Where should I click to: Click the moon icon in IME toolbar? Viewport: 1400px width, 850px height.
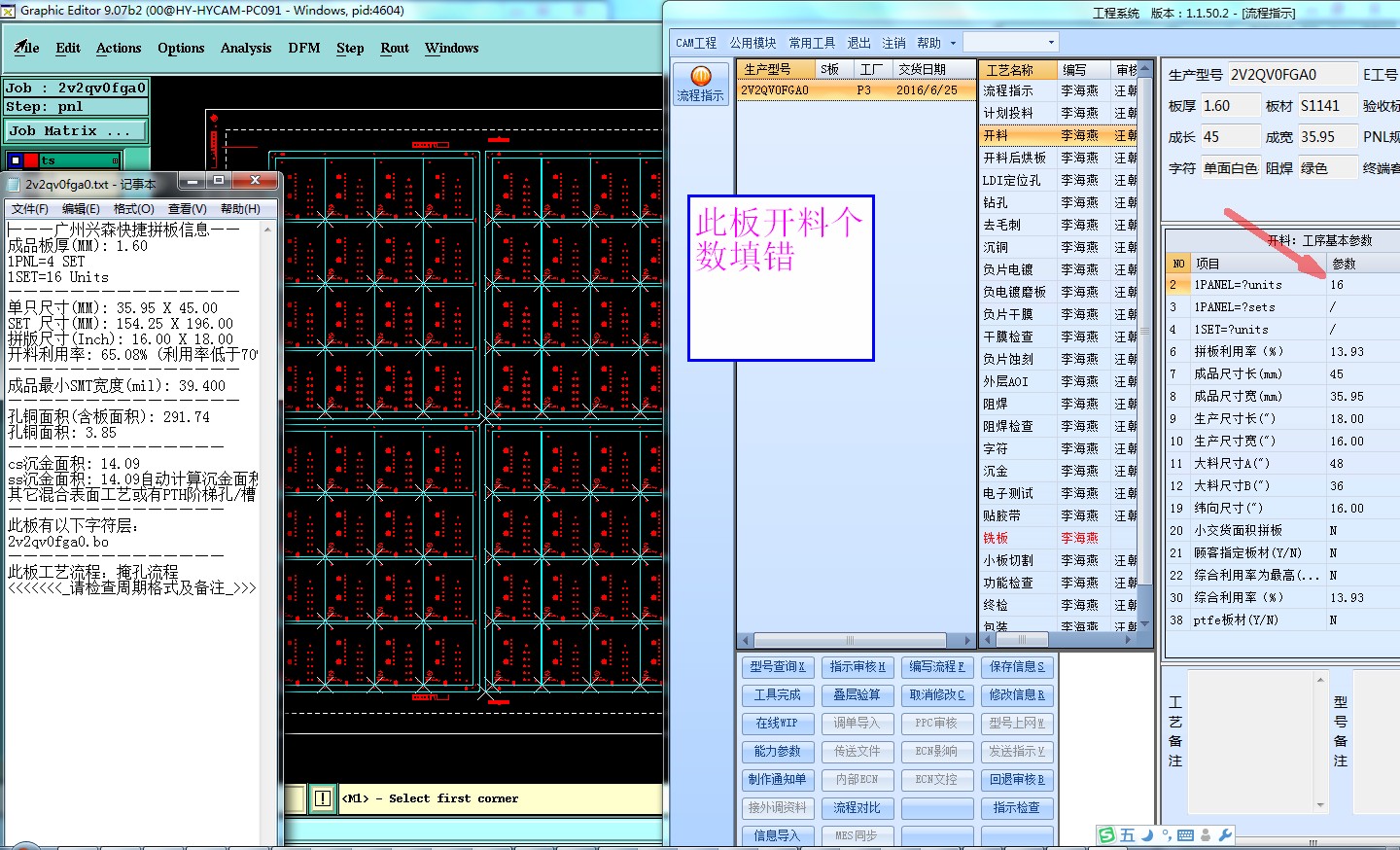1148,835
